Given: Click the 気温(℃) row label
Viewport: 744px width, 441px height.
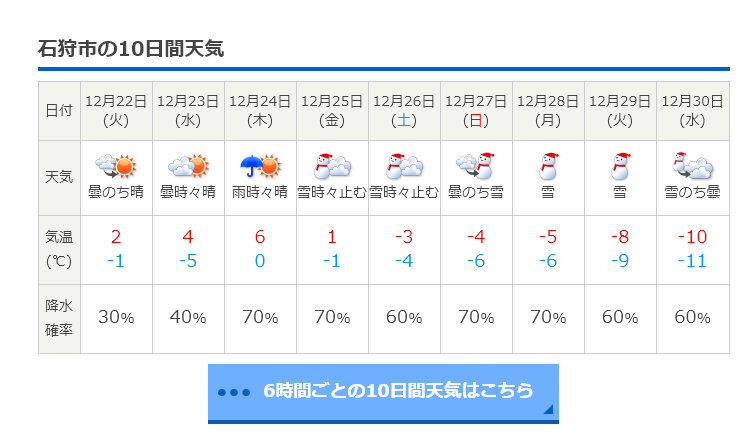Looking at the screenshot, I should [x=59, y=250].
